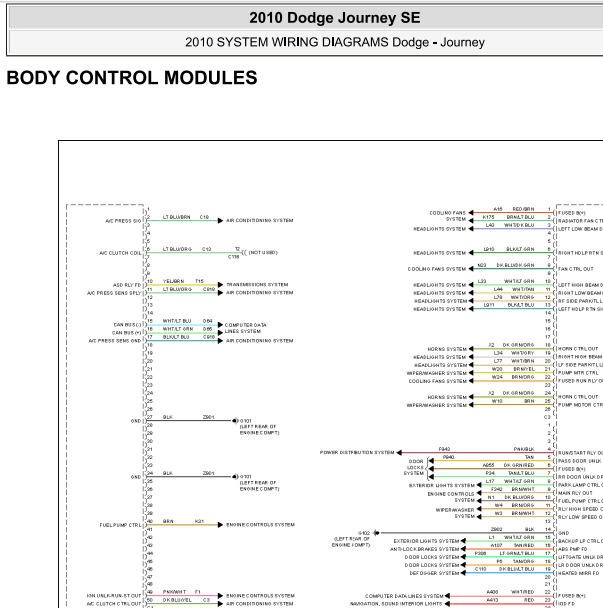
Task: Click the 'WHT/RED' wire label
Action: (522, 592)
